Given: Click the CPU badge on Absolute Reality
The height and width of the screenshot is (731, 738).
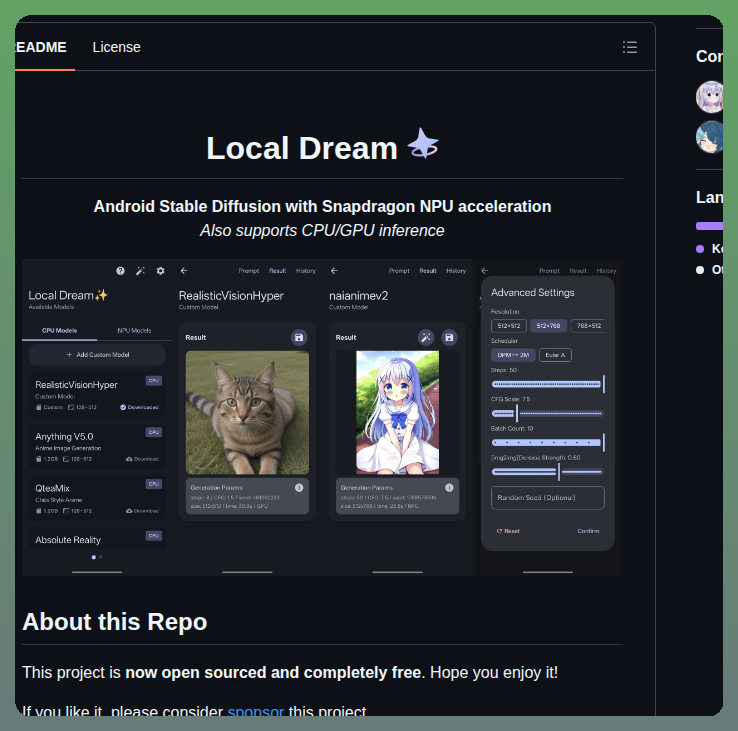Looking at the screenshot, I should (x=154, y=536).
